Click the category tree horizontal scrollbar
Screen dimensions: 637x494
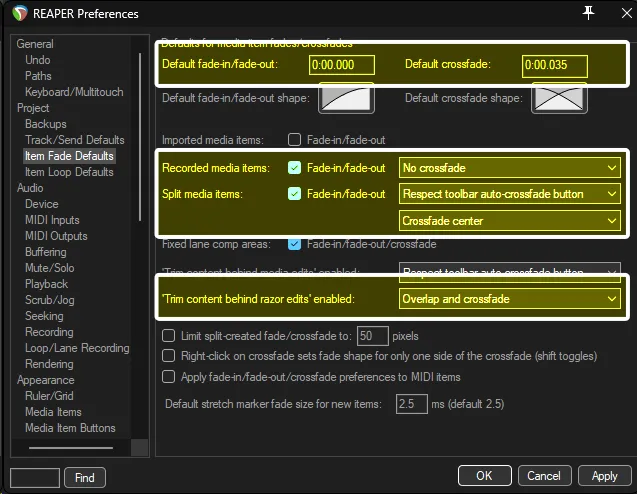(x=71, y=448)
